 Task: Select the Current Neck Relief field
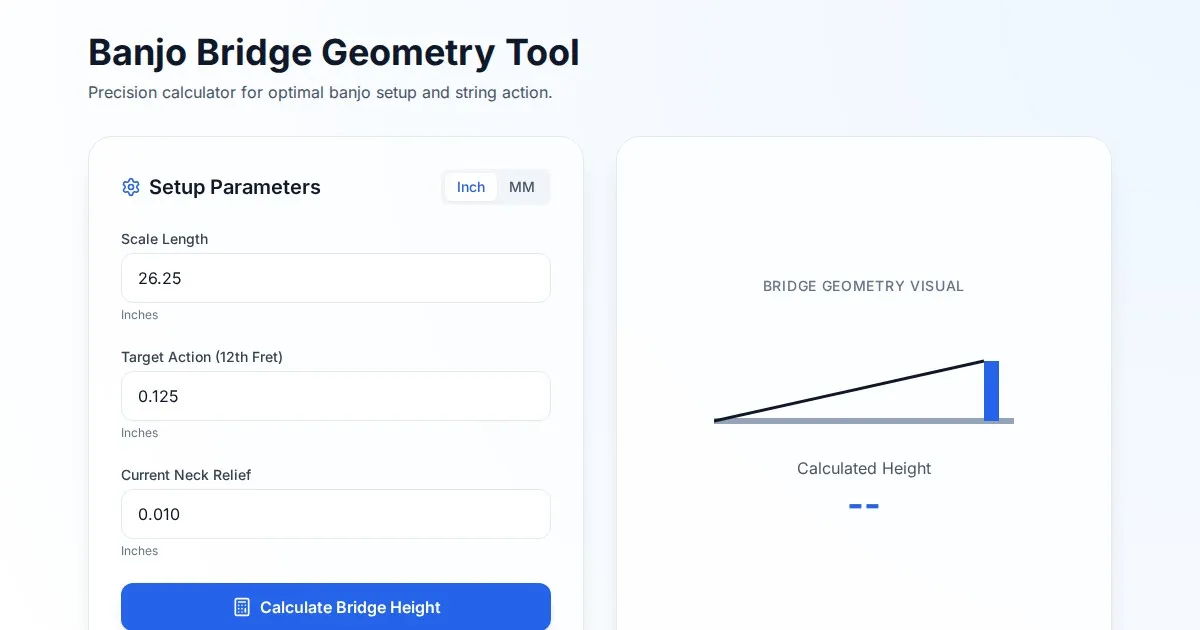click(x=336, y=514)
